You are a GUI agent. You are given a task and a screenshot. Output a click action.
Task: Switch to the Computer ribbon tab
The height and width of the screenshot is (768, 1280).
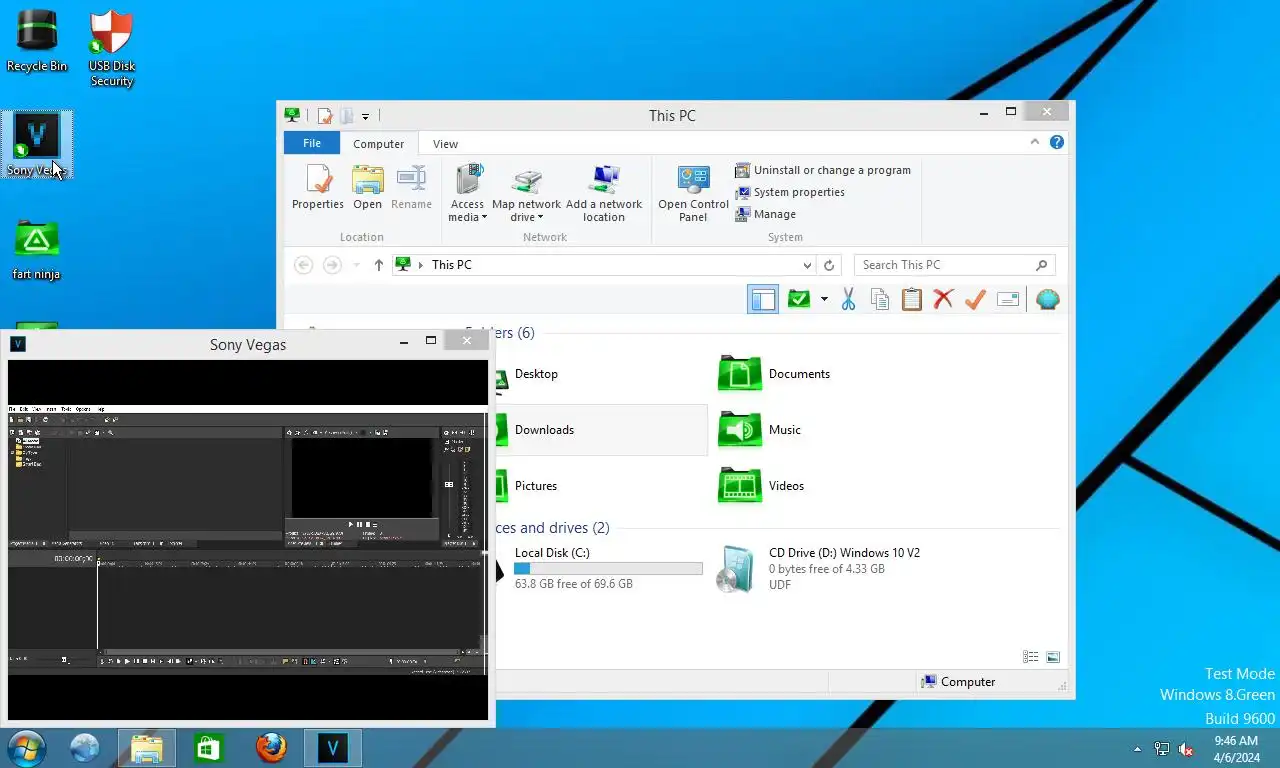point(378,144)
